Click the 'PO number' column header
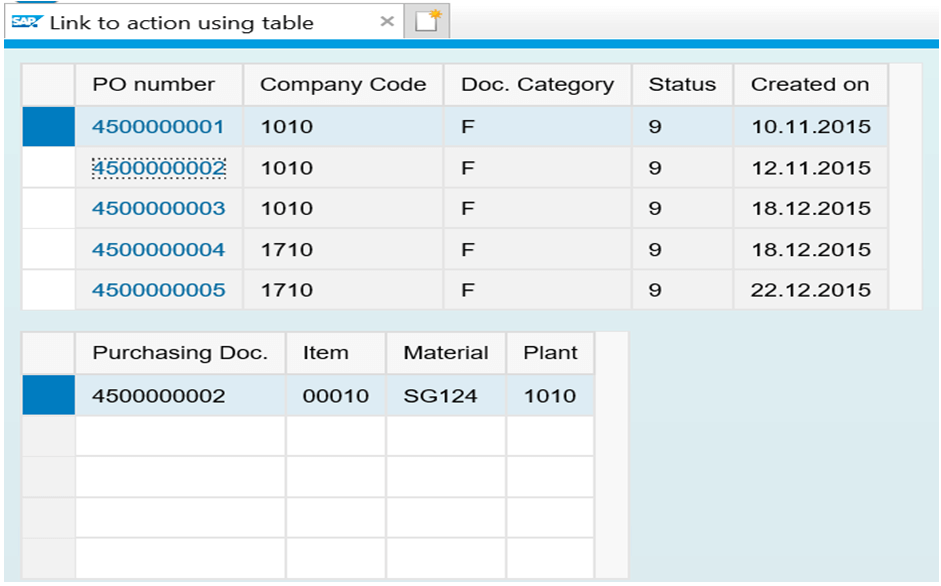941x586 pixels. pos(159,85)
